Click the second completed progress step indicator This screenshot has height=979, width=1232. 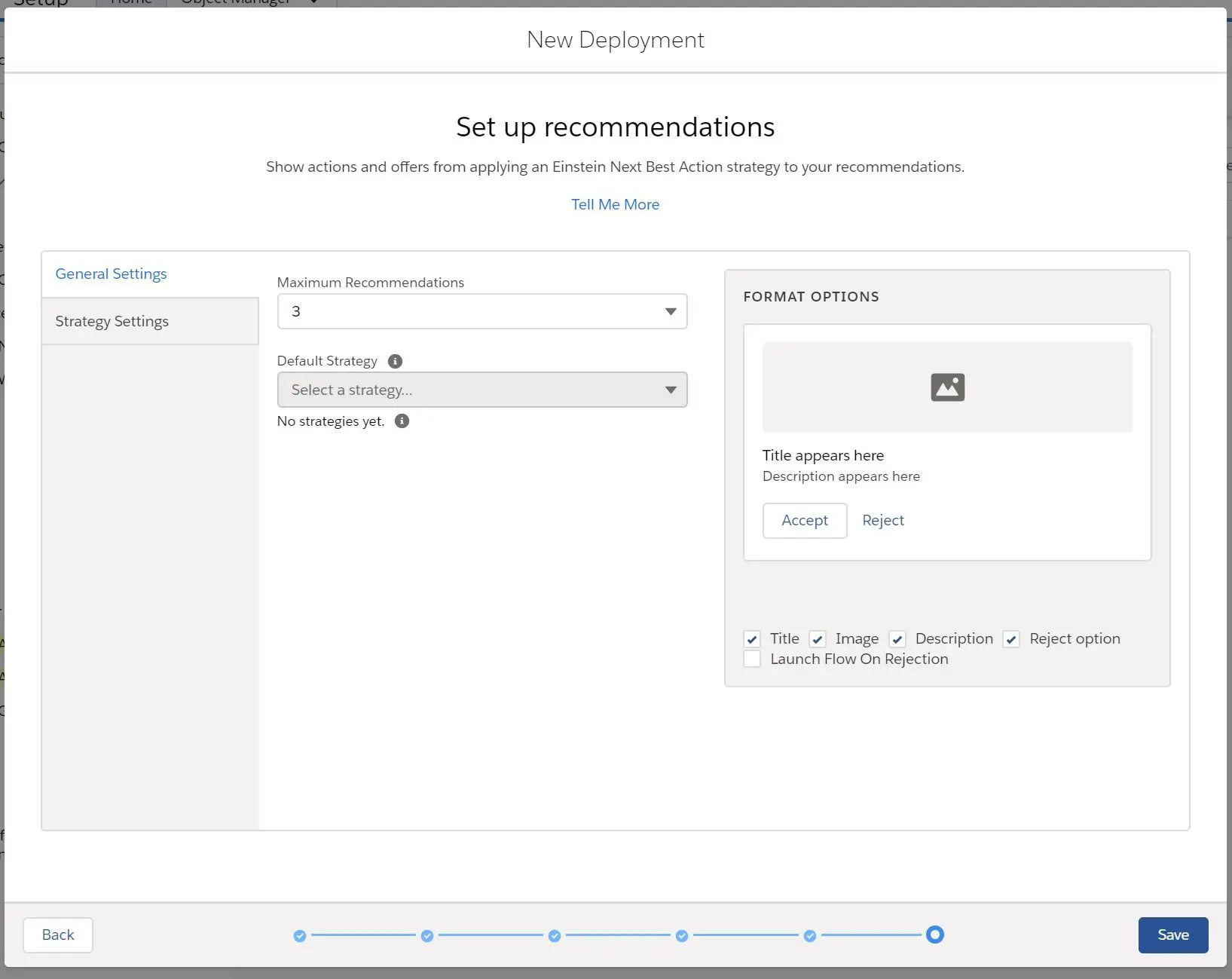click(427, 935)
